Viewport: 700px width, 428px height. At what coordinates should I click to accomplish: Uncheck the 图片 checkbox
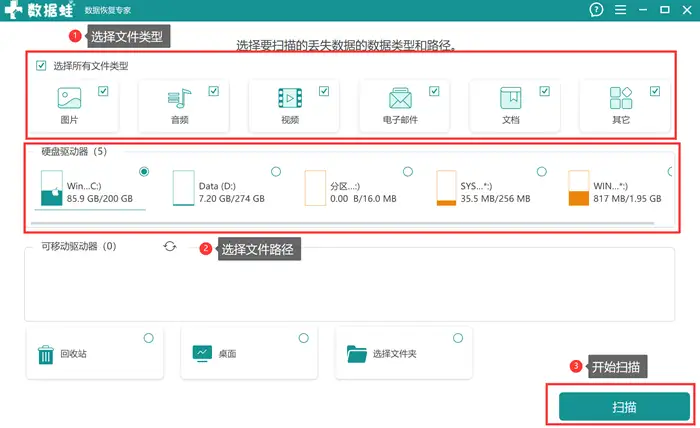103,91
